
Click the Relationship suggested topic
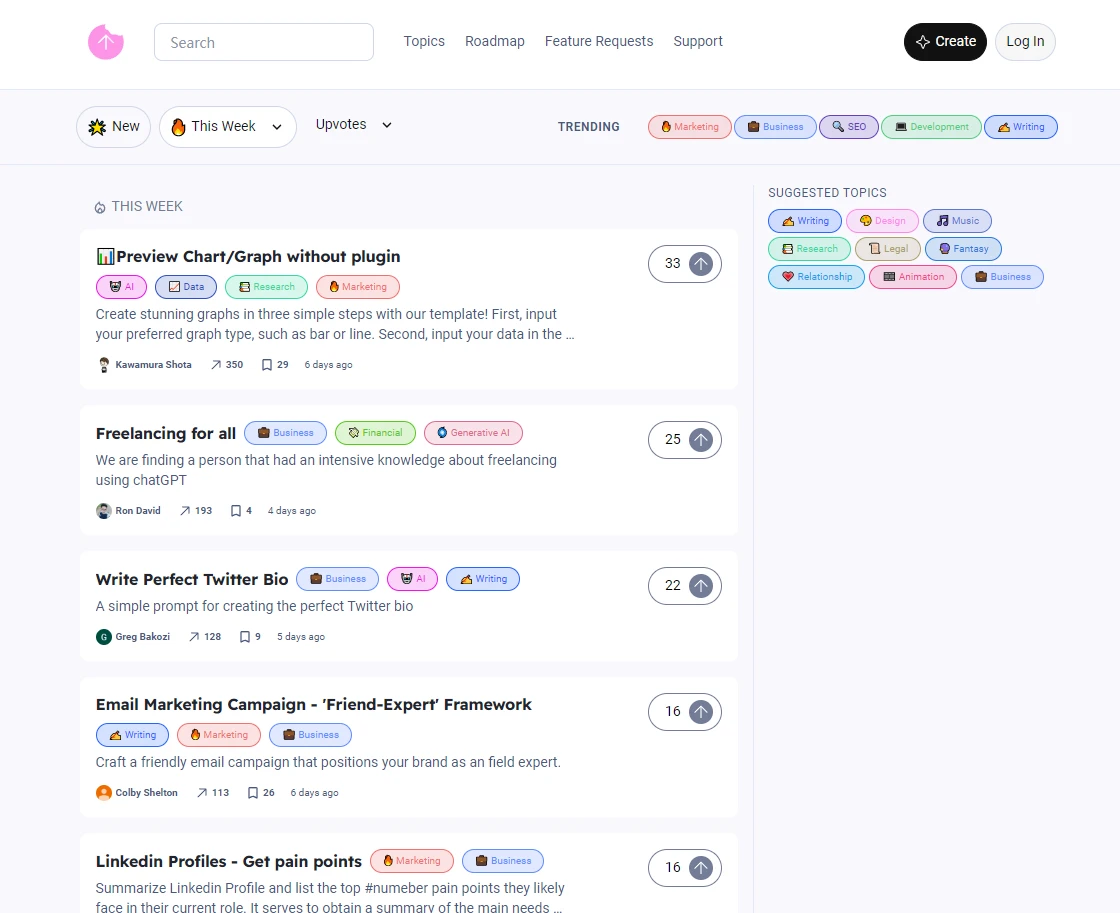tap(816, 276)
